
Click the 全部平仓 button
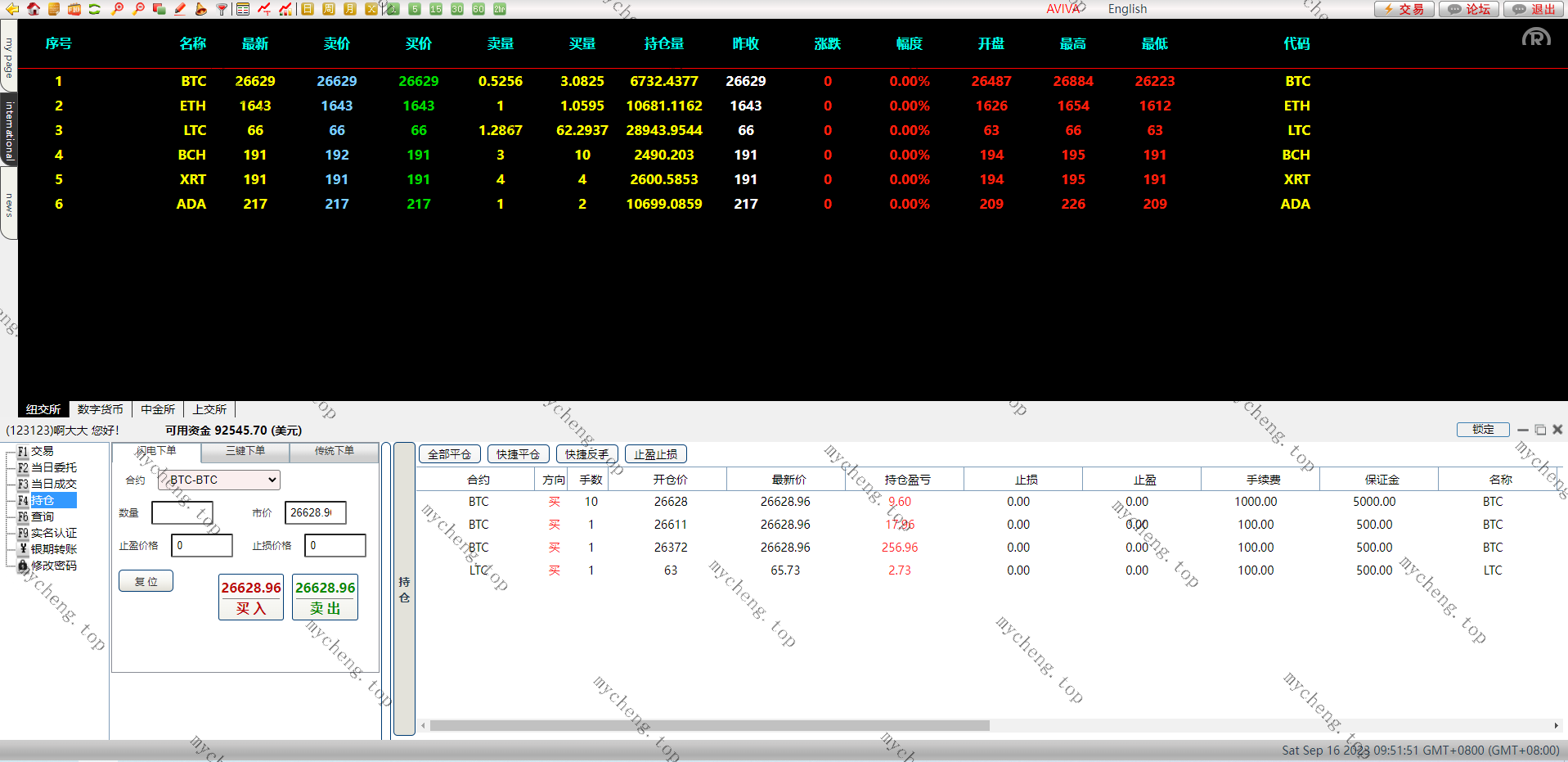coord(449,454)
